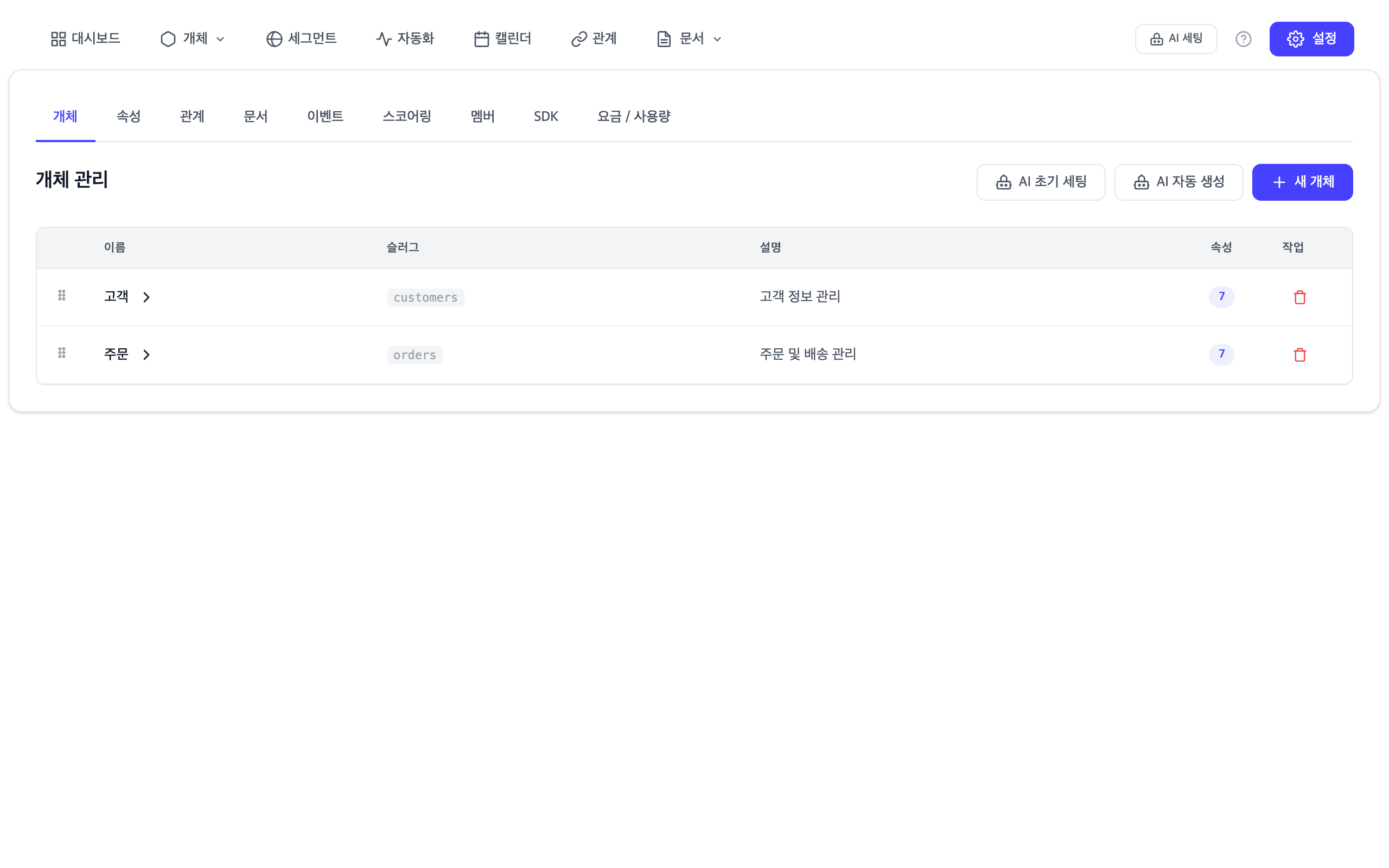Open settings with the 설정 gear button
The width and height of the screenshot is (1389, 868).
click(x=1311, y=39)
